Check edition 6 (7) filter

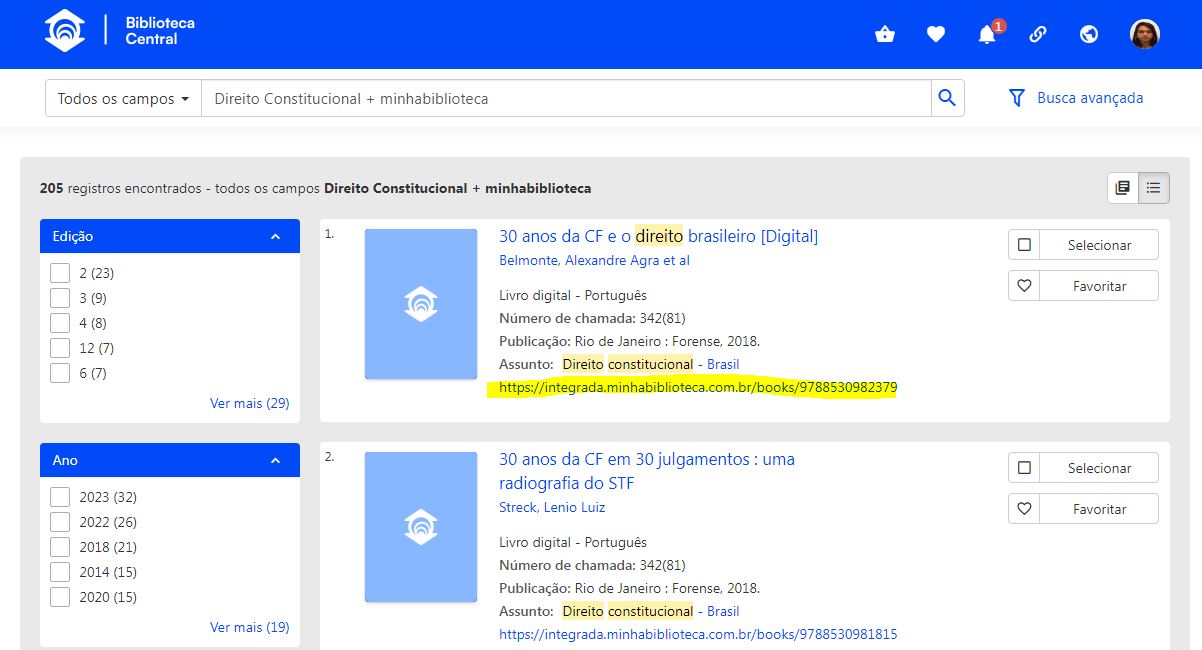[60, 373]
